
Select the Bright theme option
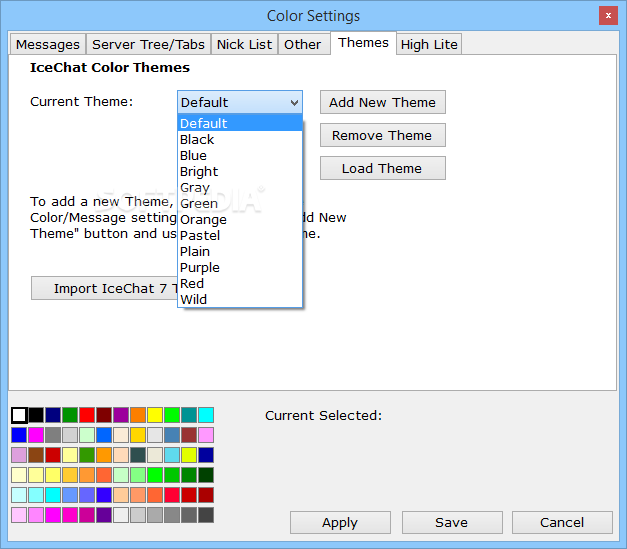tap(240, 172)
